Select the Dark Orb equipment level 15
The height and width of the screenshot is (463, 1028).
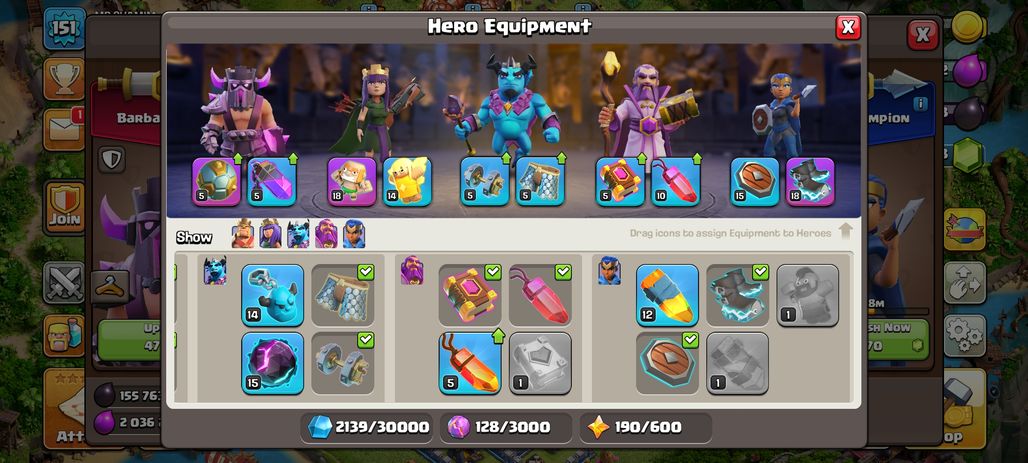[272, 363]
